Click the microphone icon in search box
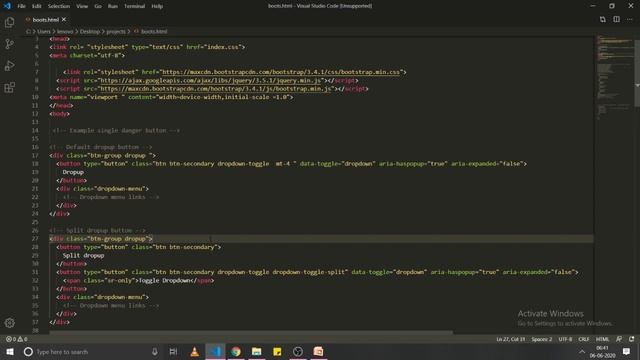This screenshot has width=640, height=360. click(x=155, y=351)
